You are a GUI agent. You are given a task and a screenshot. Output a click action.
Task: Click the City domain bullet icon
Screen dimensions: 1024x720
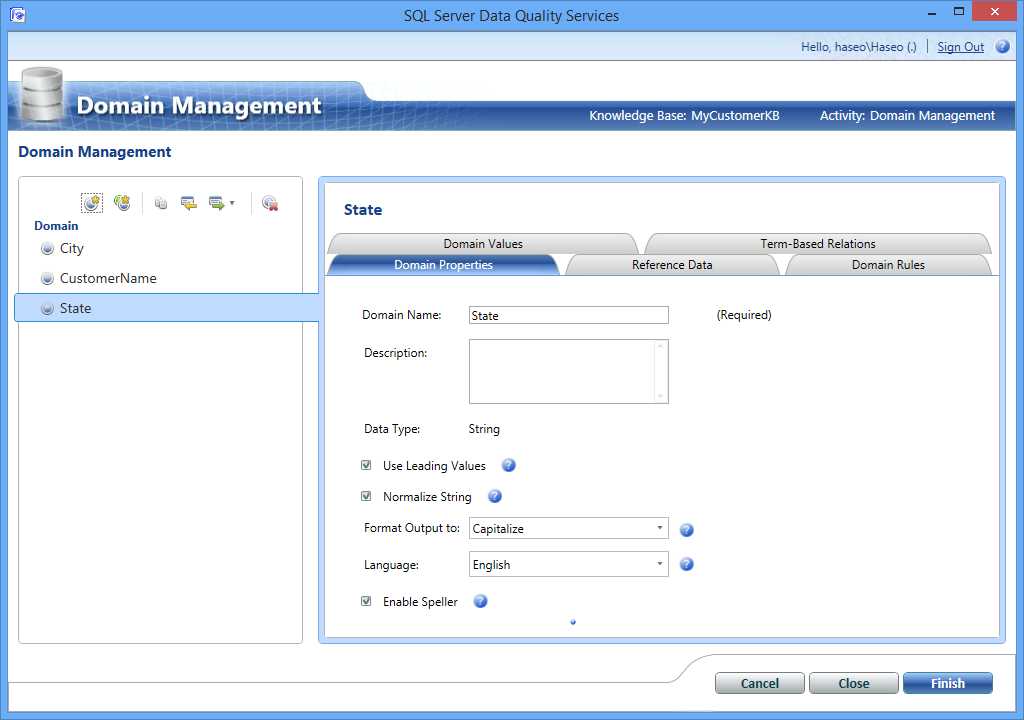(47, 248)
